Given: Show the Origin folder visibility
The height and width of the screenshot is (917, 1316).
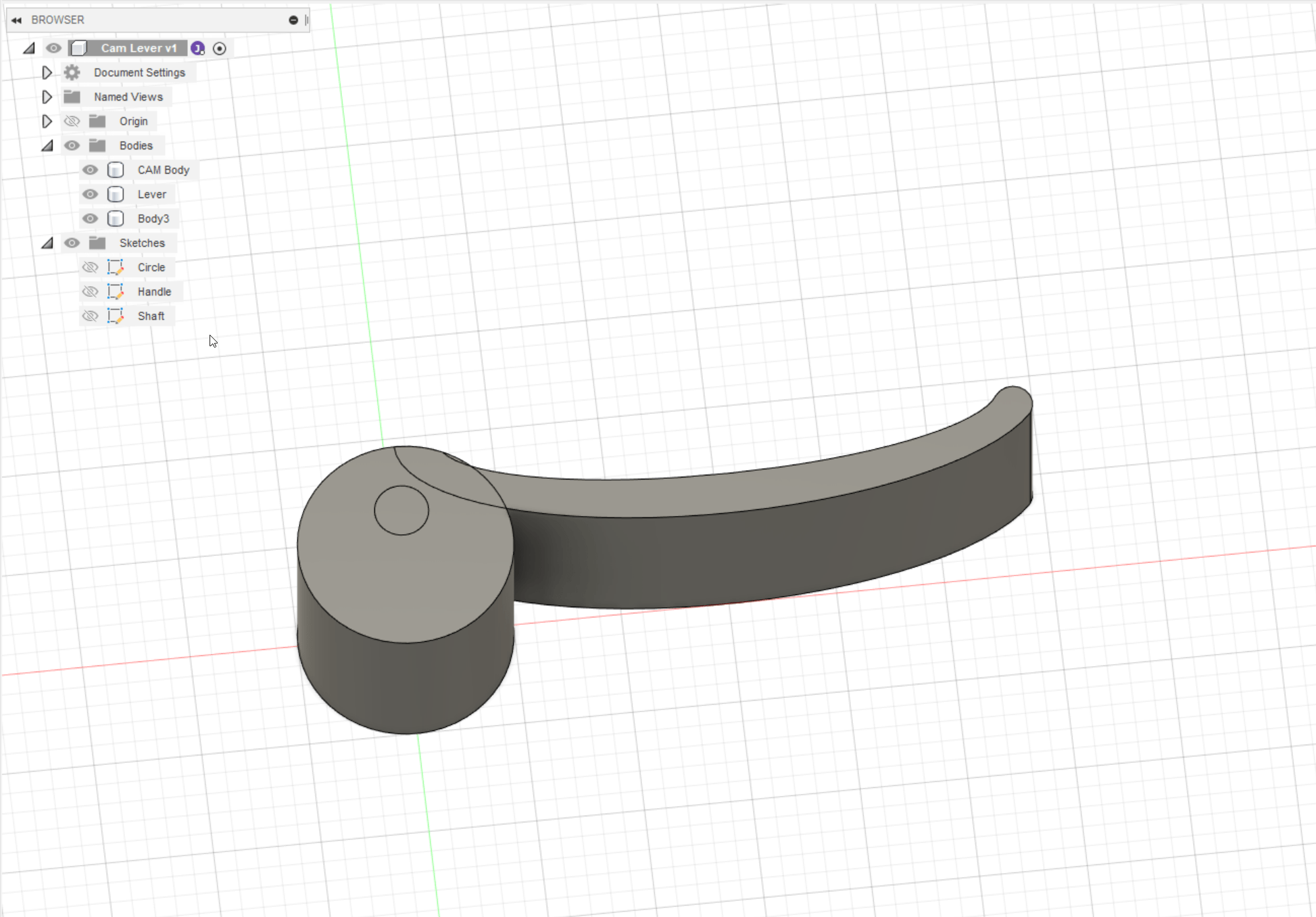Looking at the screenshot, I should 72,121.
